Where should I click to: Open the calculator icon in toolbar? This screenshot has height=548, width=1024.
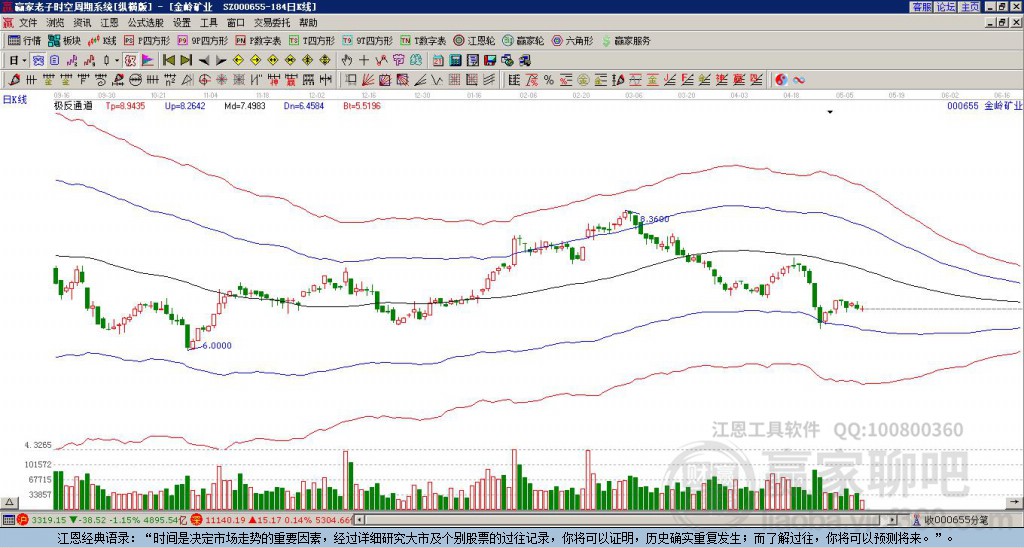point(455,61)
